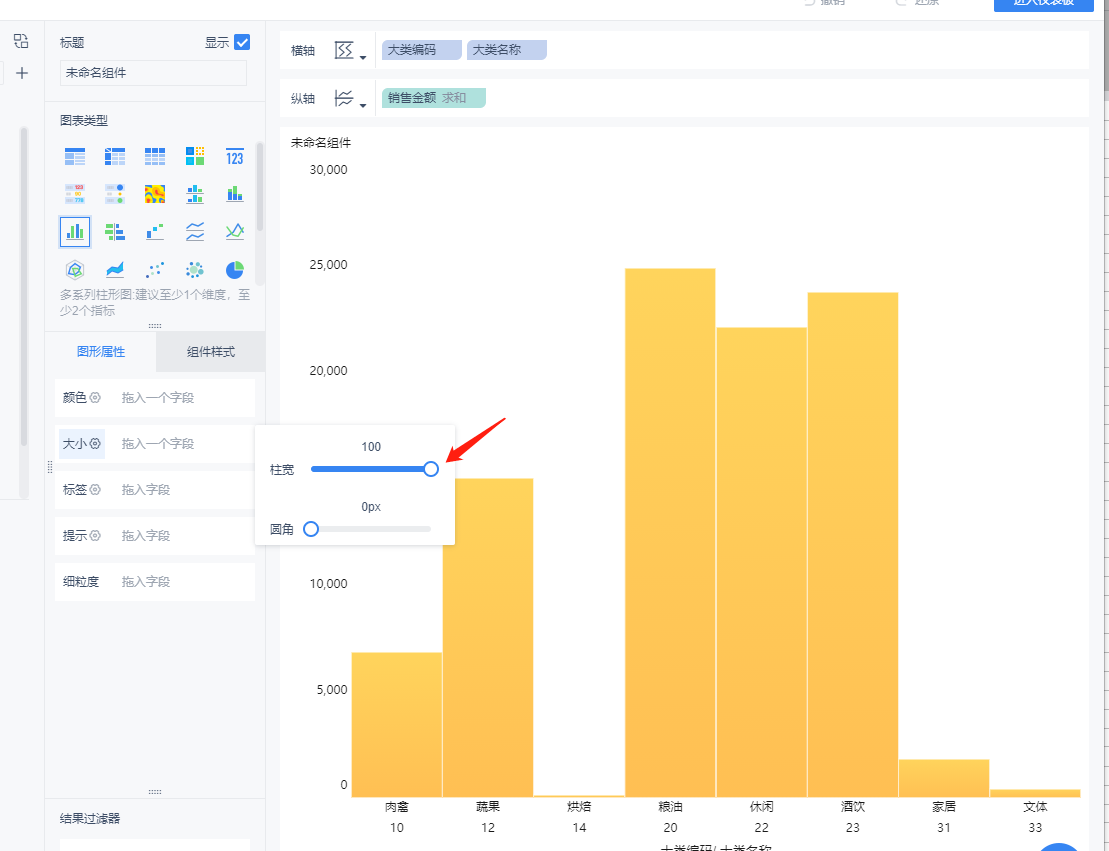Choose the radar chart type
The height and width of the screenshot is (851, 1109).
point(75,270)
